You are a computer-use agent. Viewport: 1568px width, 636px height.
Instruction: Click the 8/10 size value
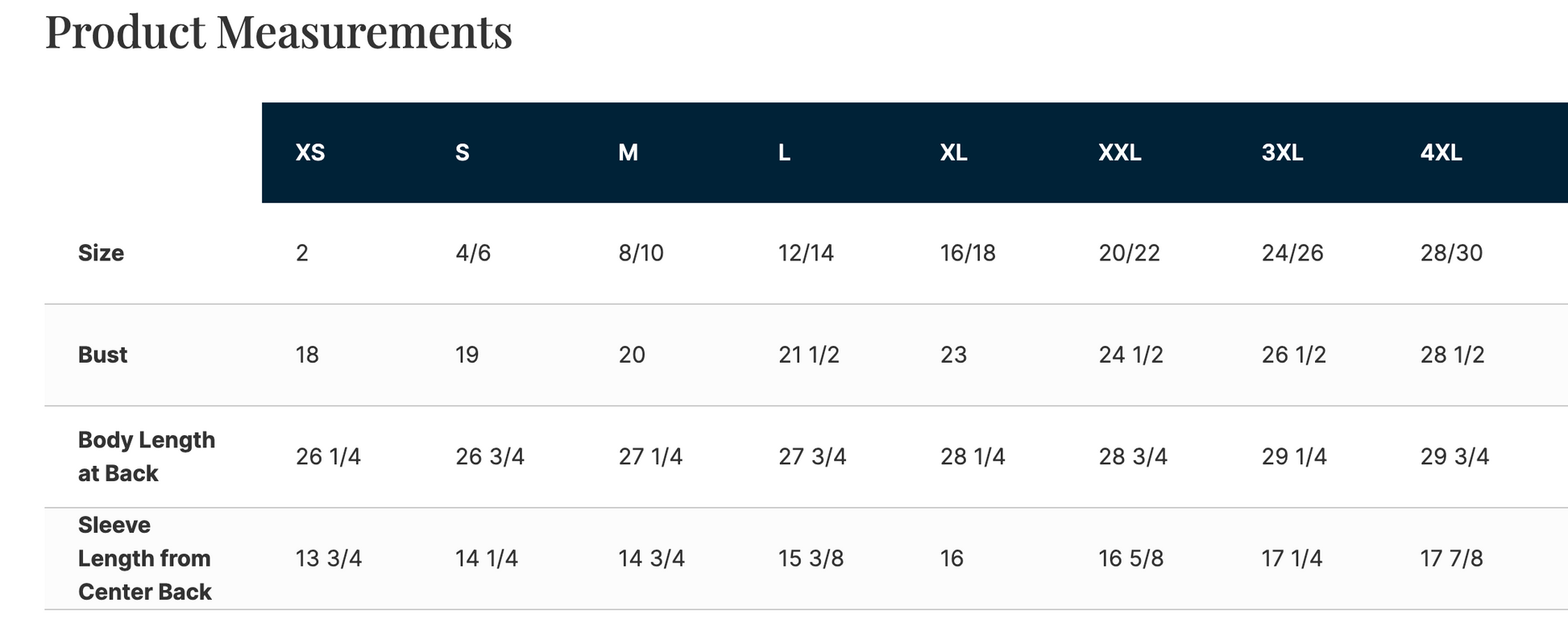(641, 253)
